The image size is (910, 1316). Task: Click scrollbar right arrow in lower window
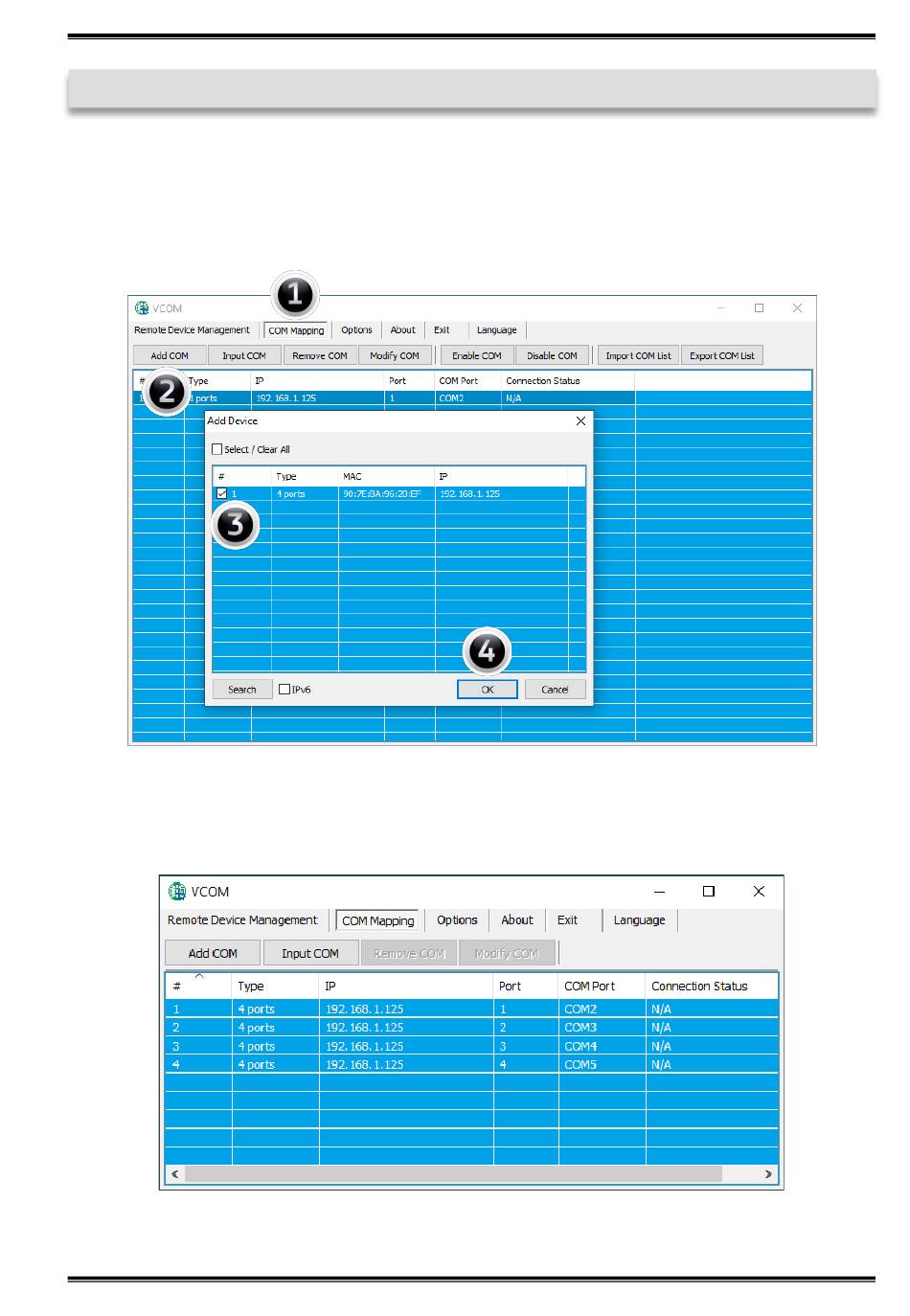point(768,1174)
